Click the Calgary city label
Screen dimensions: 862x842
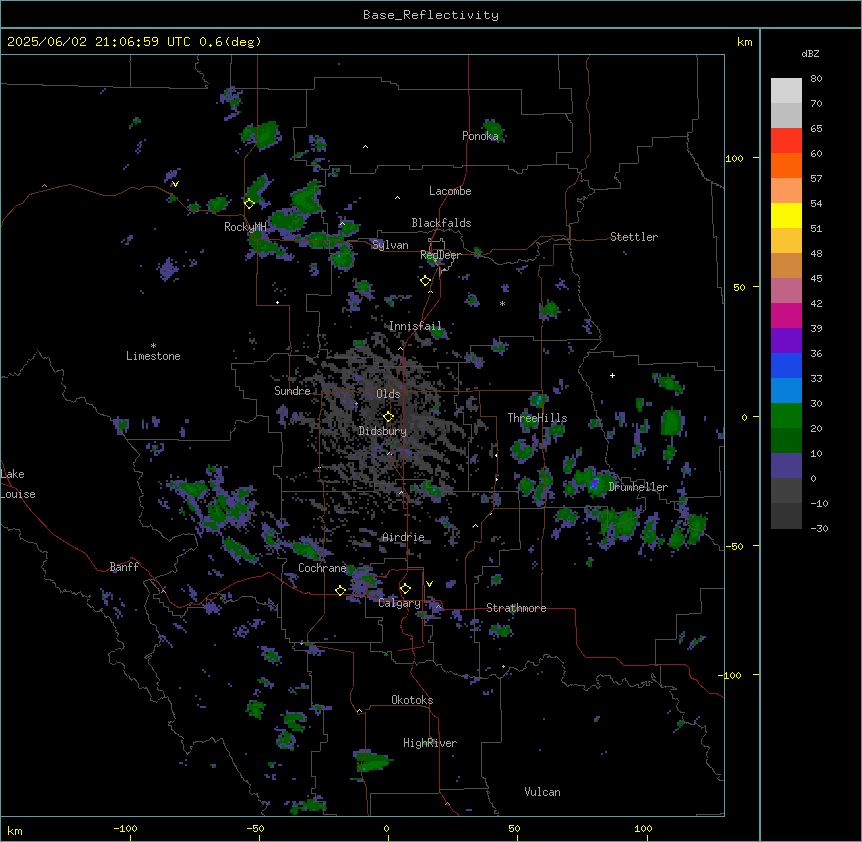click(399, 603)
